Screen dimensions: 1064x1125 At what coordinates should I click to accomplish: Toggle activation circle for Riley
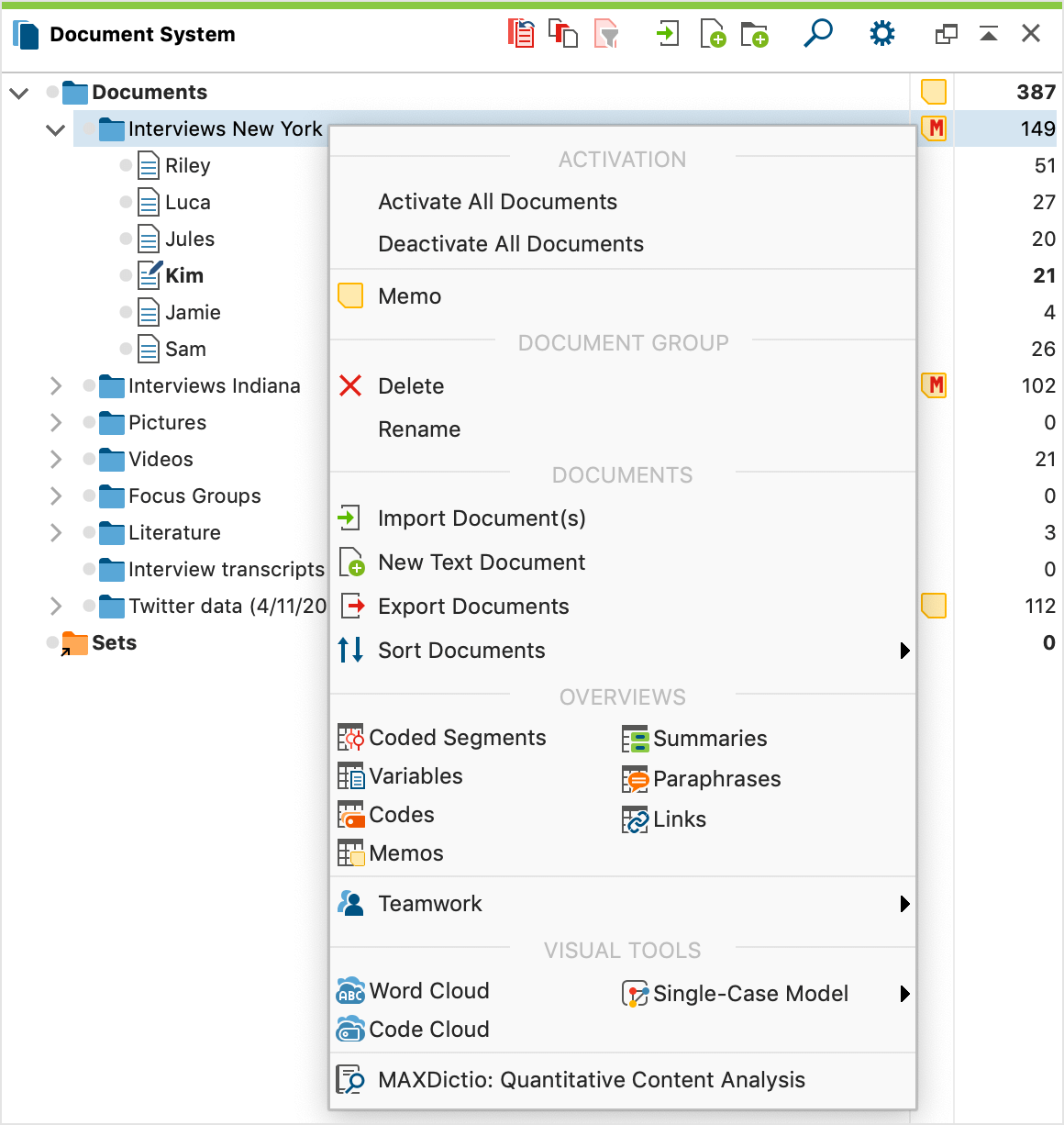click(126, 165)
